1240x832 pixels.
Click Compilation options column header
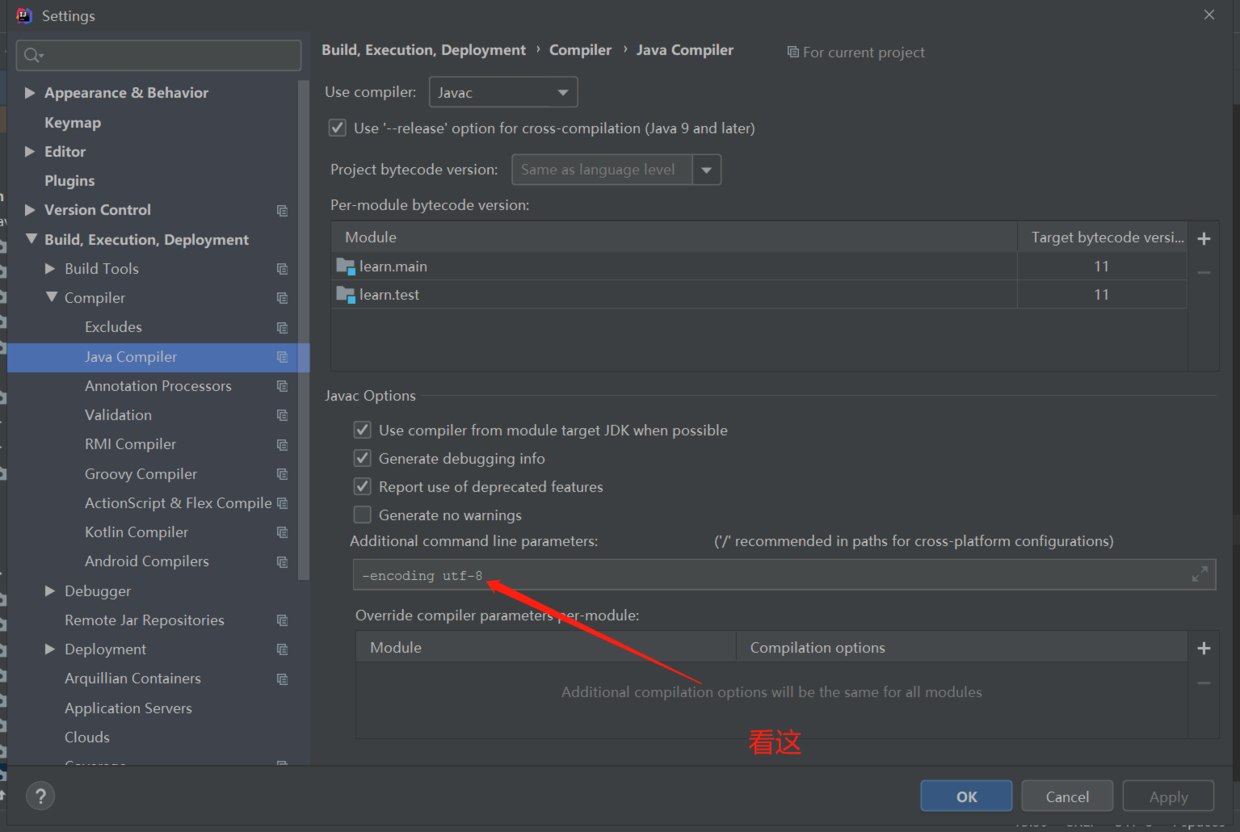coord(961,648)
